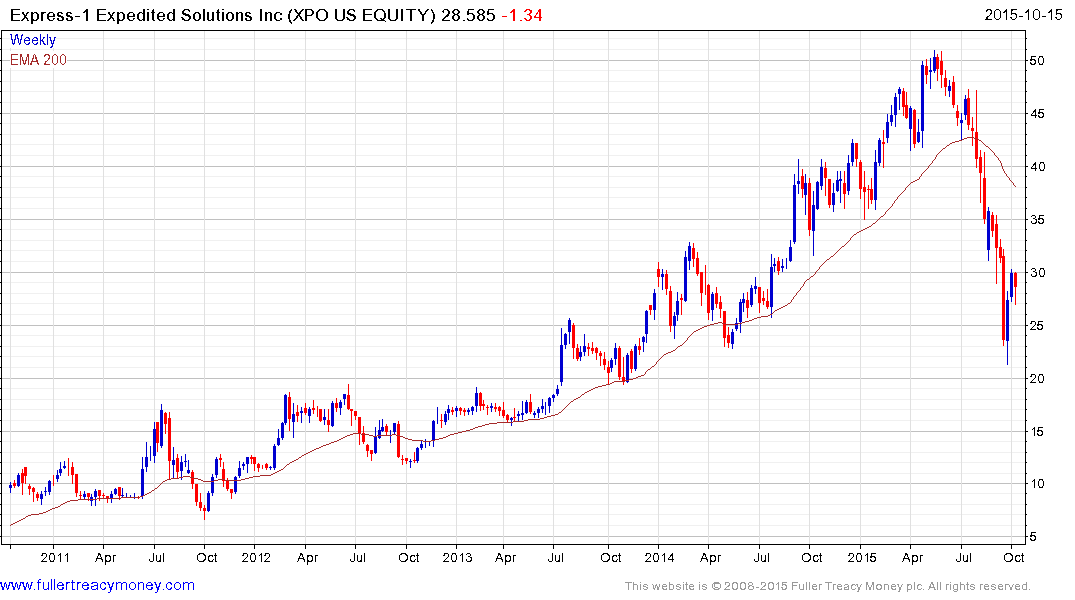The height and width of the screenshot is (600, 1075).
Task: Click the red price change -1.34
Action: point(522,15)
